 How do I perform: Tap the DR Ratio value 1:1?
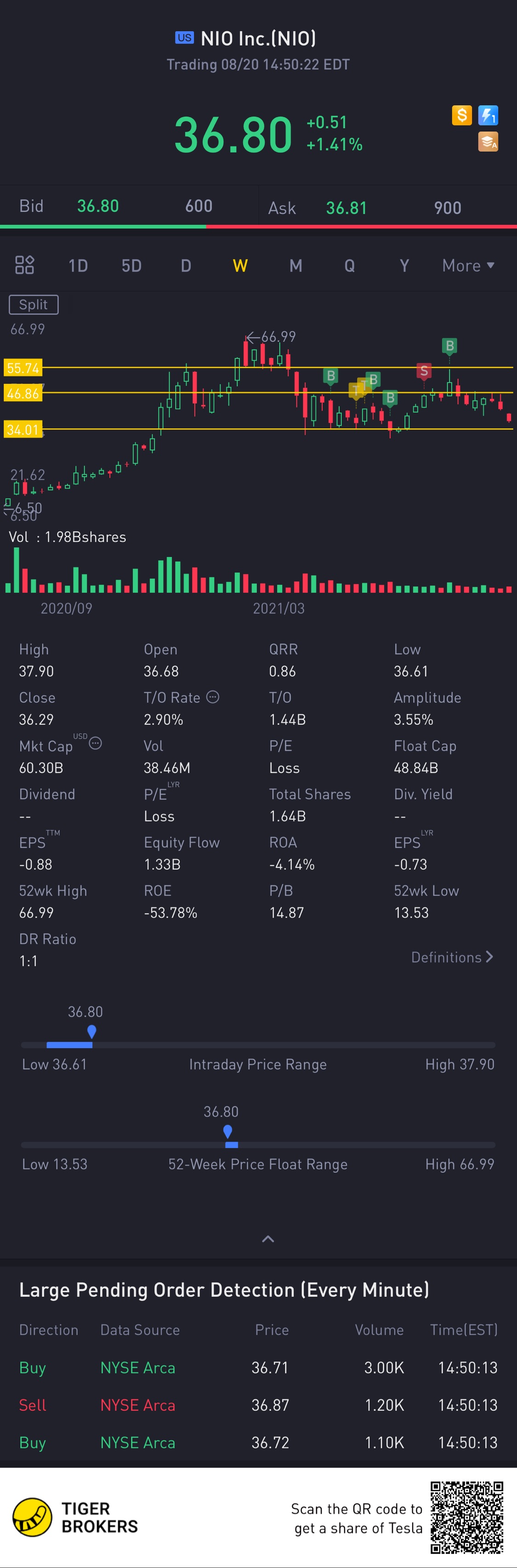[28, 960]
